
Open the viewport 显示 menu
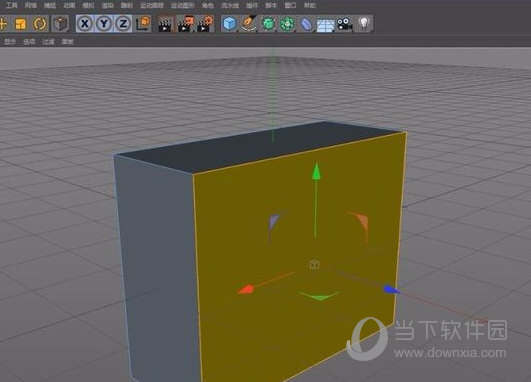click(x=10, y=42)
